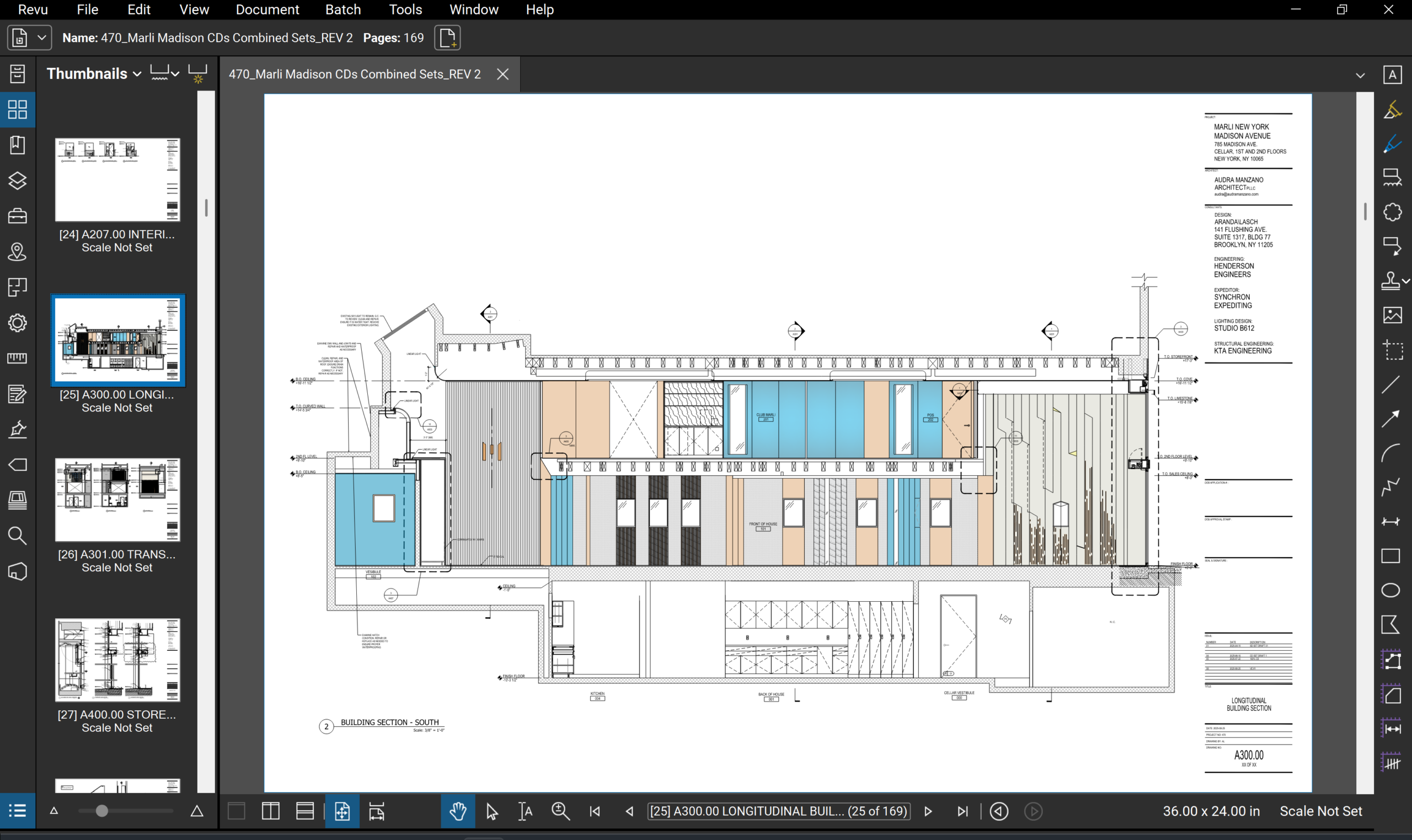Image resolution: width=1412 pixels, height=840 pixels.
Task: Open the Signatures pen panel
Action: (18, 429)
